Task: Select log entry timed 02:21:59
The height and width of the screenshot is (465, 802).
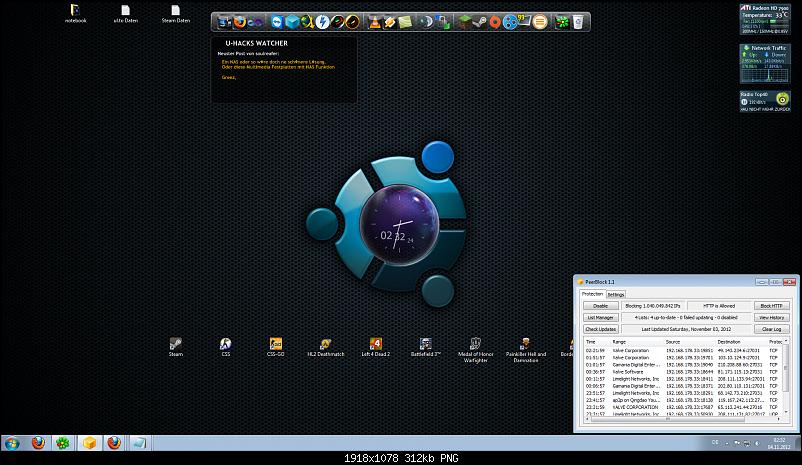Action: (683, 350)
